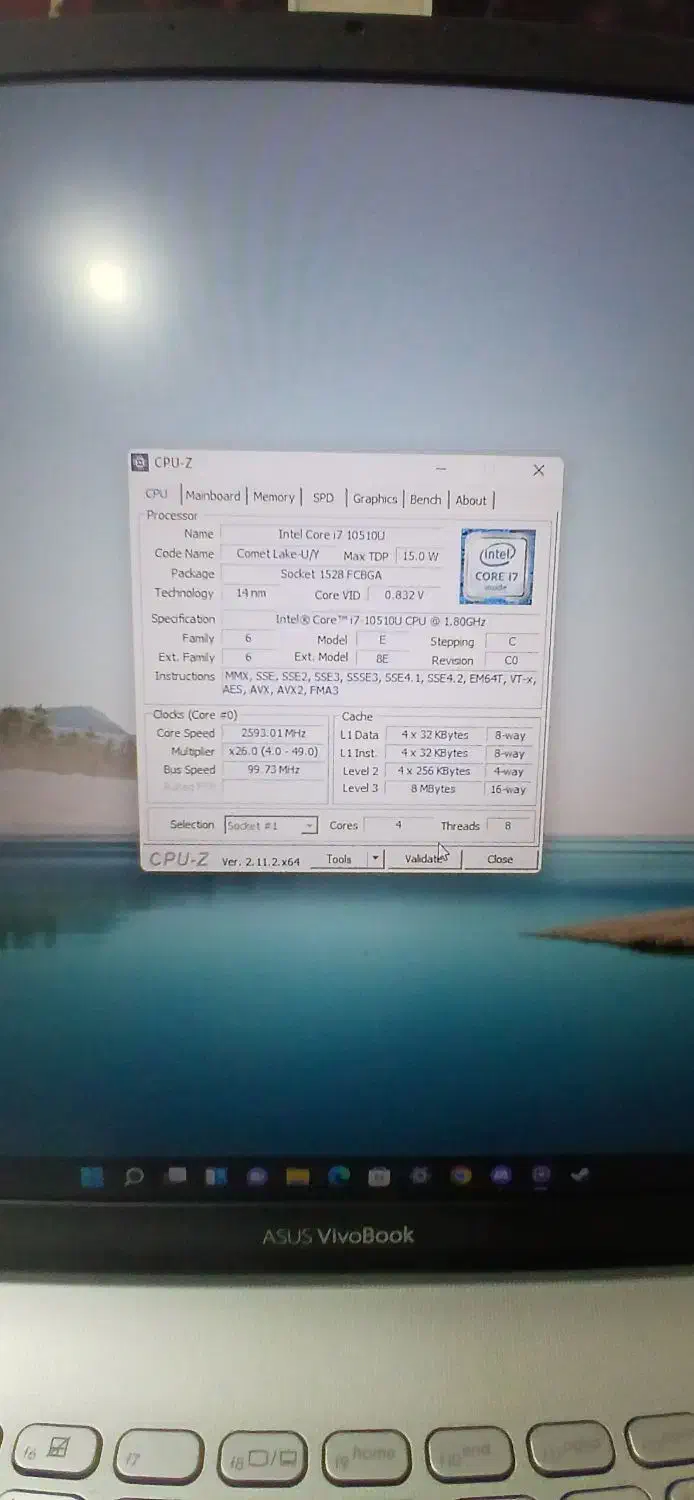Open the Memory tab
This screenshot has height=1500, width=694.
273,497
